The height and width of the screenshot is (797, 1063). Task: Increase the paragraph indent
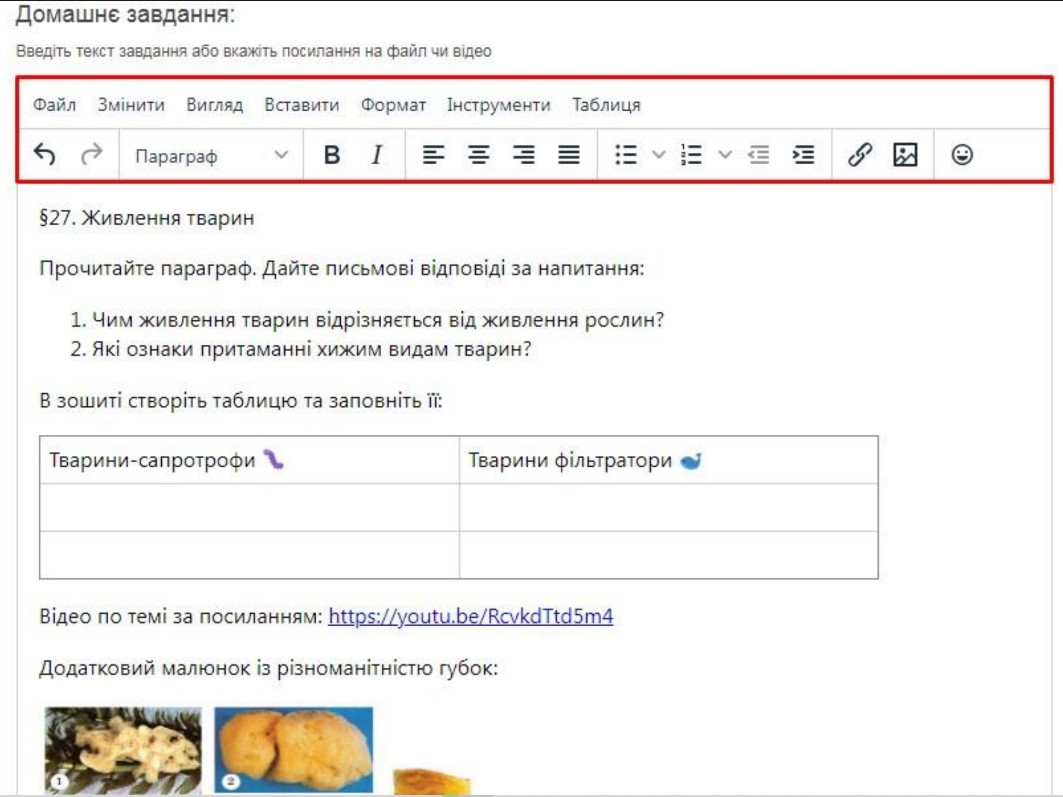803,155
